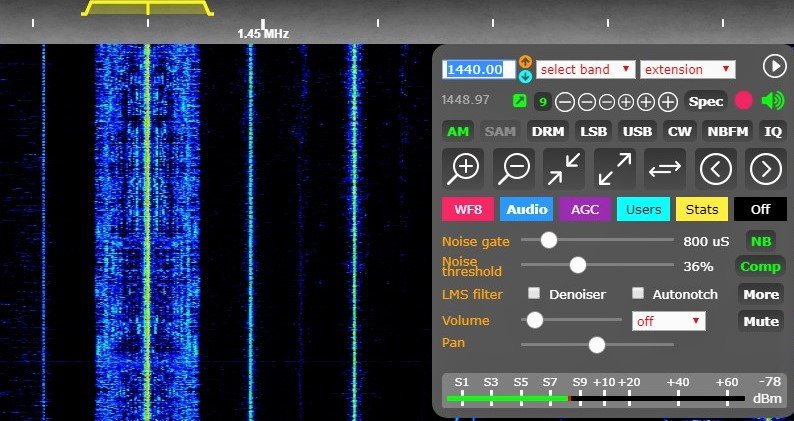Open the extension dropdown
Image resolution: width=794 pixels, height=421 pixels.
(x=688, y=69)
